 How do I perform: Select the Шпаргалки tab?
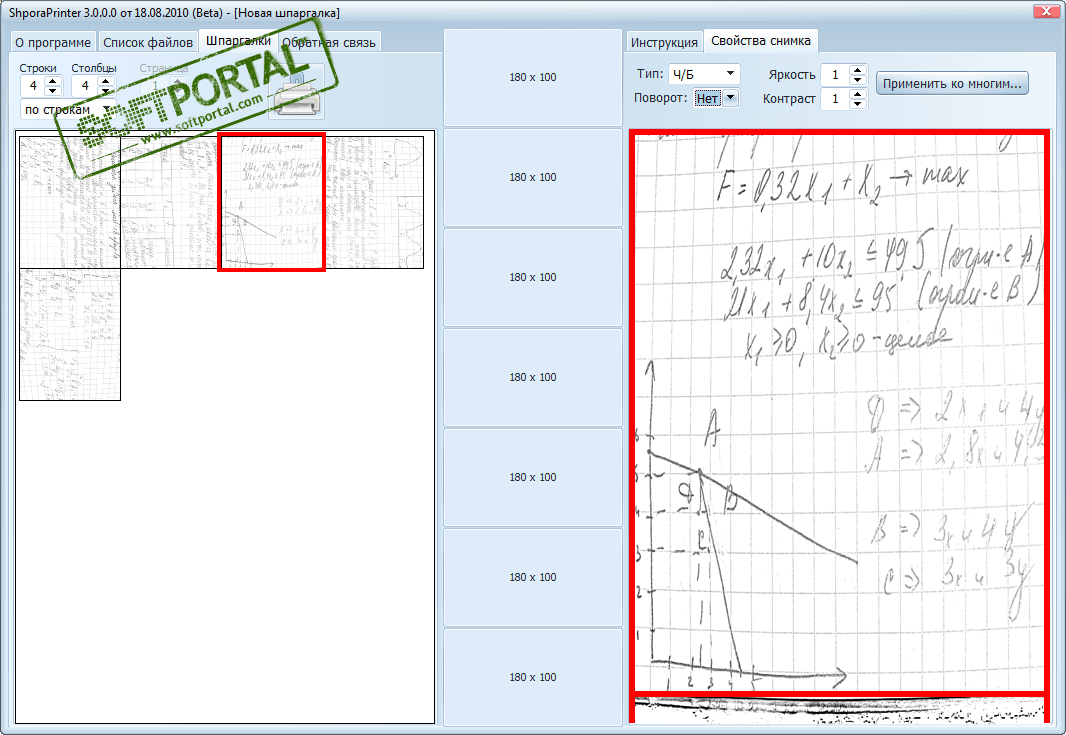coord(238,41)
